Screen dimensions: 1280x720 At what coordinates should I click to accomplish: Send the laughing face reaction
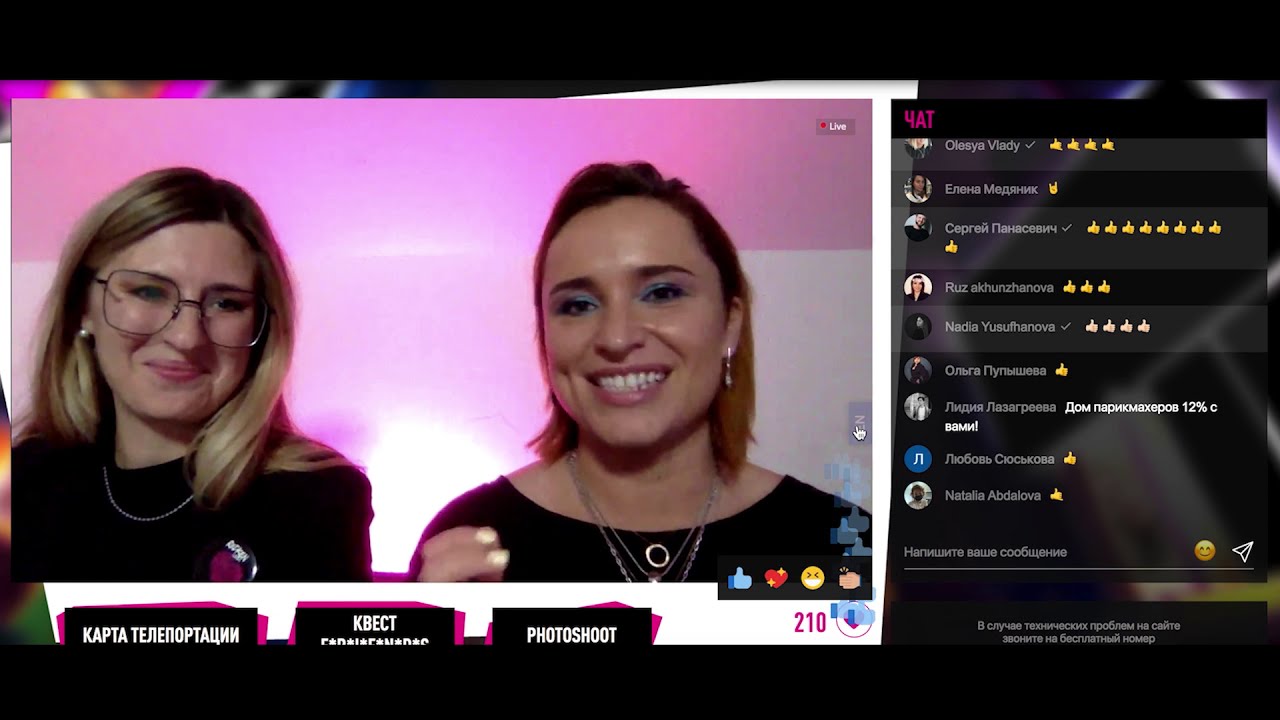click(x=812, y=578)
